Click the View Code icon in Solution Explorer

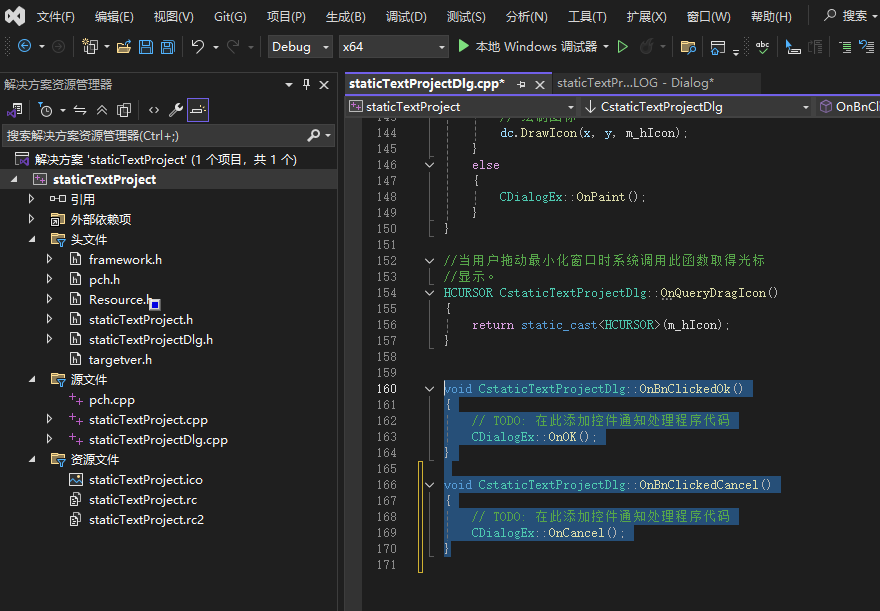pos(153,110)
